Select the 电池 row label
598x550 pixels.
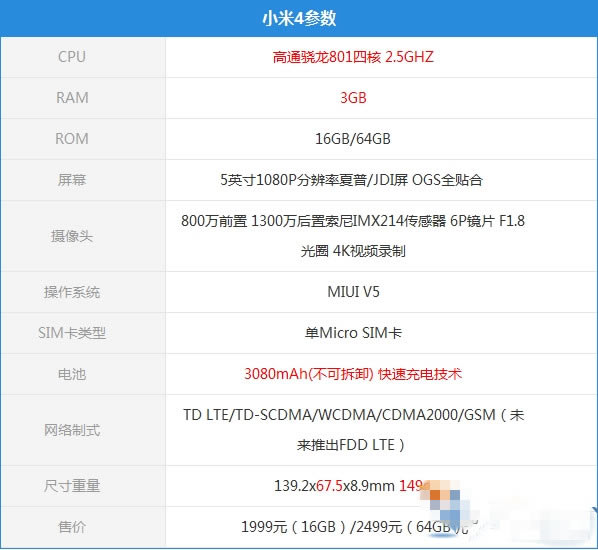tap(72, 374)
